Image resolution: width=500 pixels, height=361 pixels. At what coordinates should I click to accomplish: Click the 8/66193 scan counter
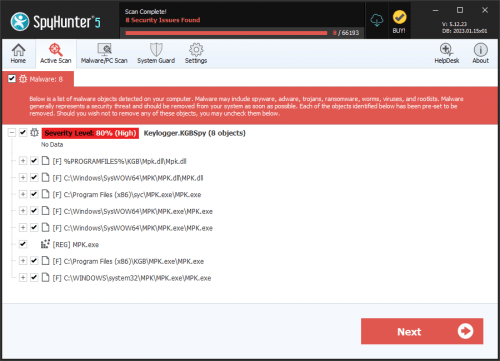tap(346, 33)
